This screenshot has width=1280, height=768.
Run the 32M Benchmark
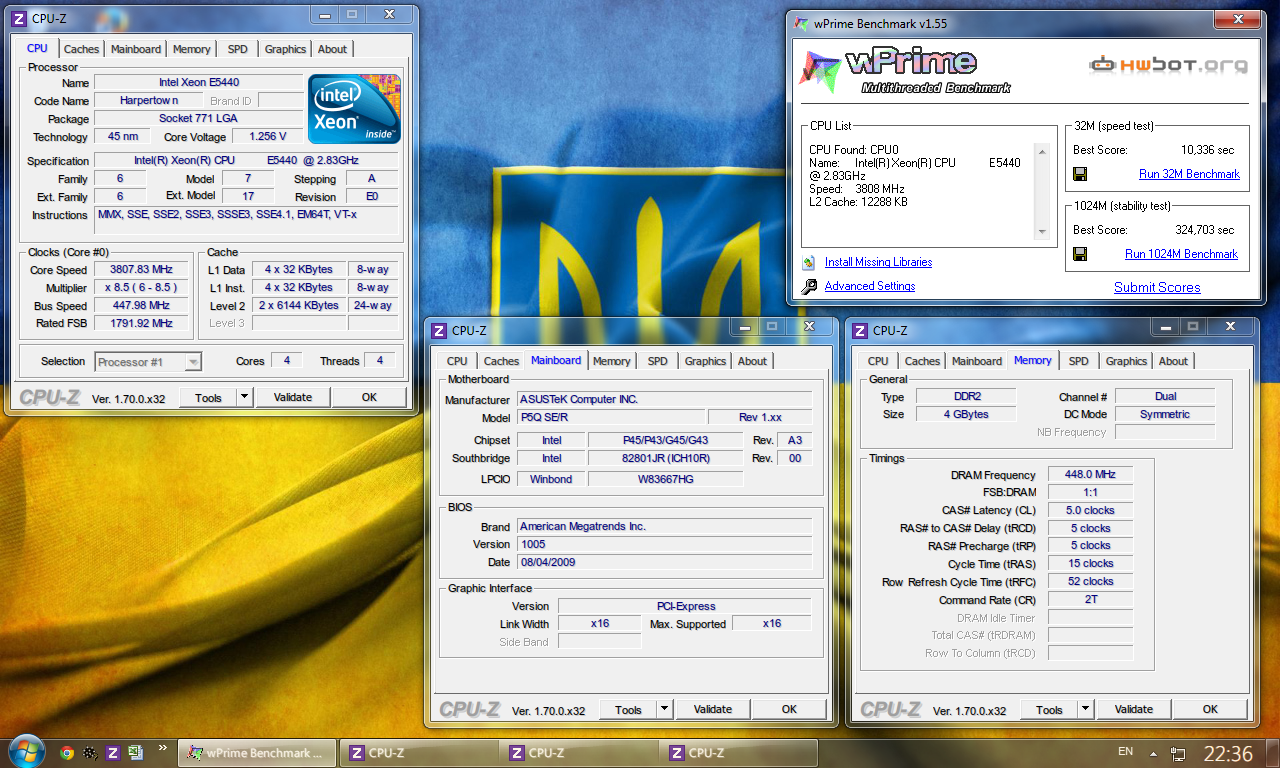1189,174
